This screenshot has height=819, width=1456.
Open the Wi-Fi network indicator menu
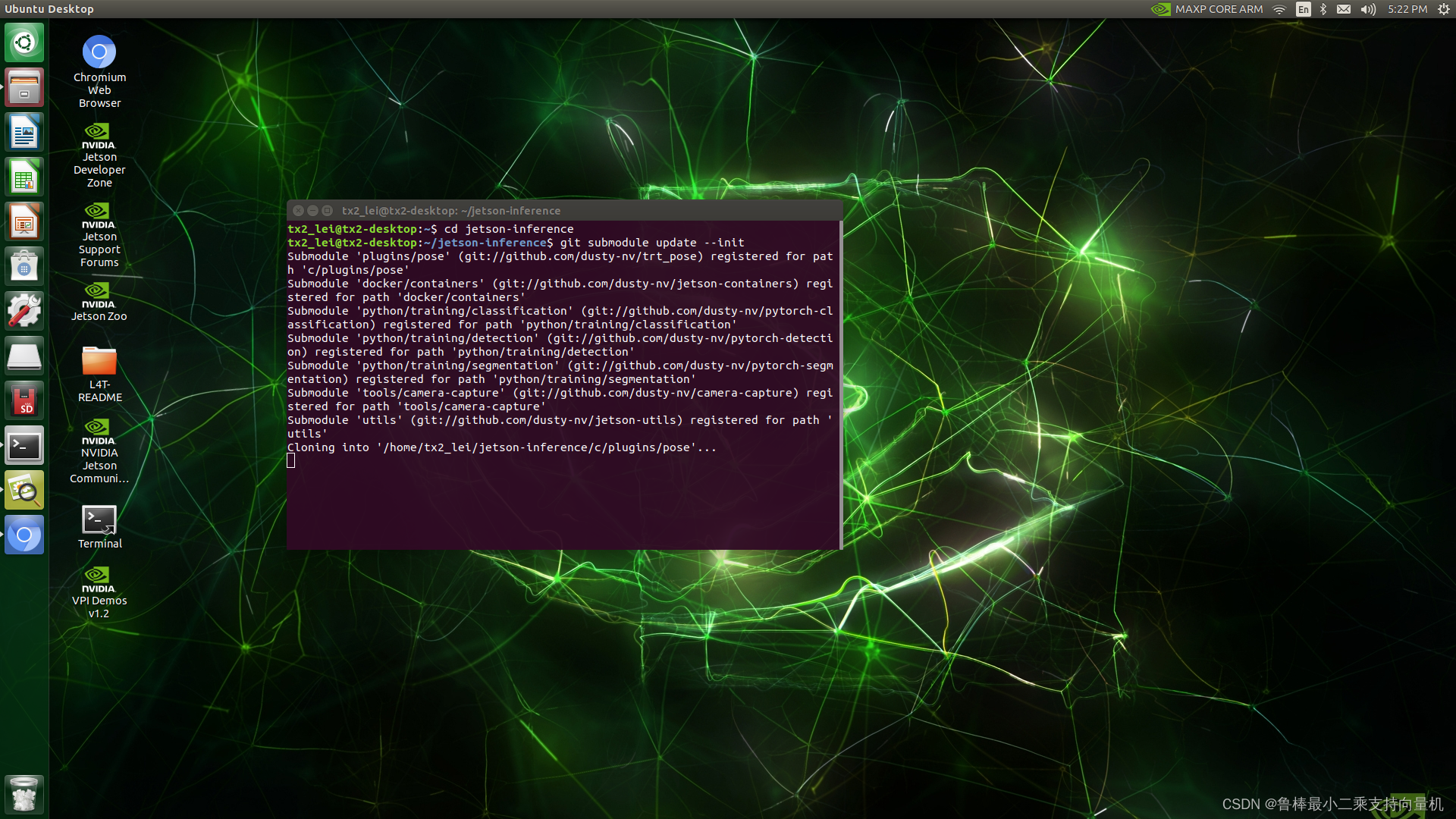pyautogui.click(x=1279, y=9)
